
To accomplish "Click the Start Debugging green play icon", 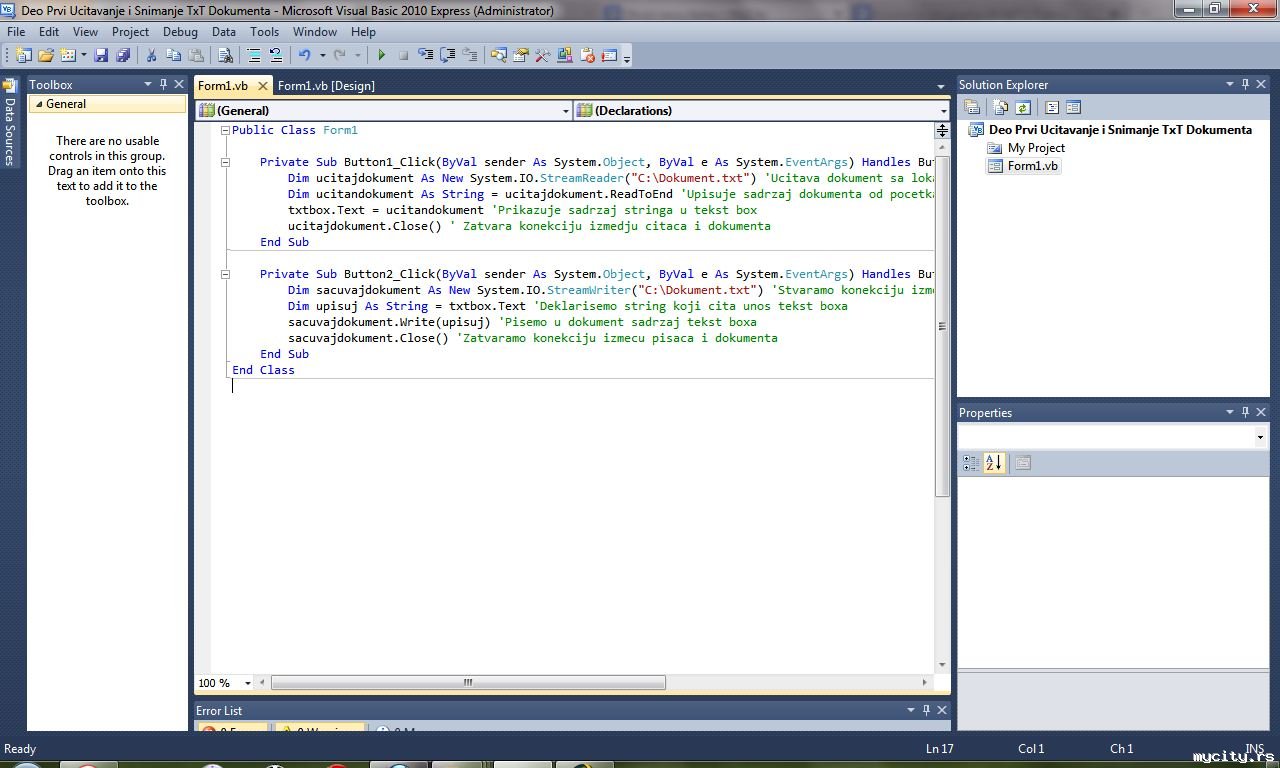I will point(381,56).
